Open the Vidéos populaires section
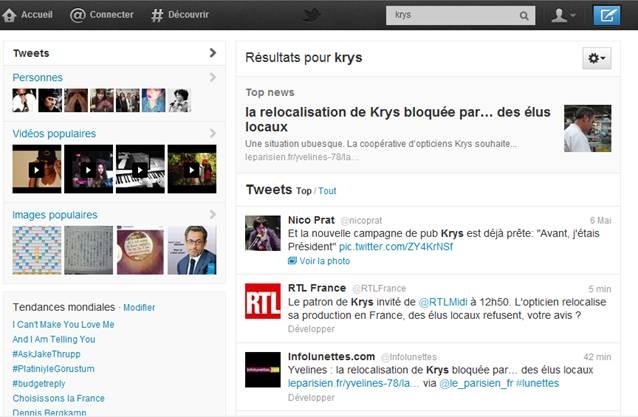 (x=54, y=133)
